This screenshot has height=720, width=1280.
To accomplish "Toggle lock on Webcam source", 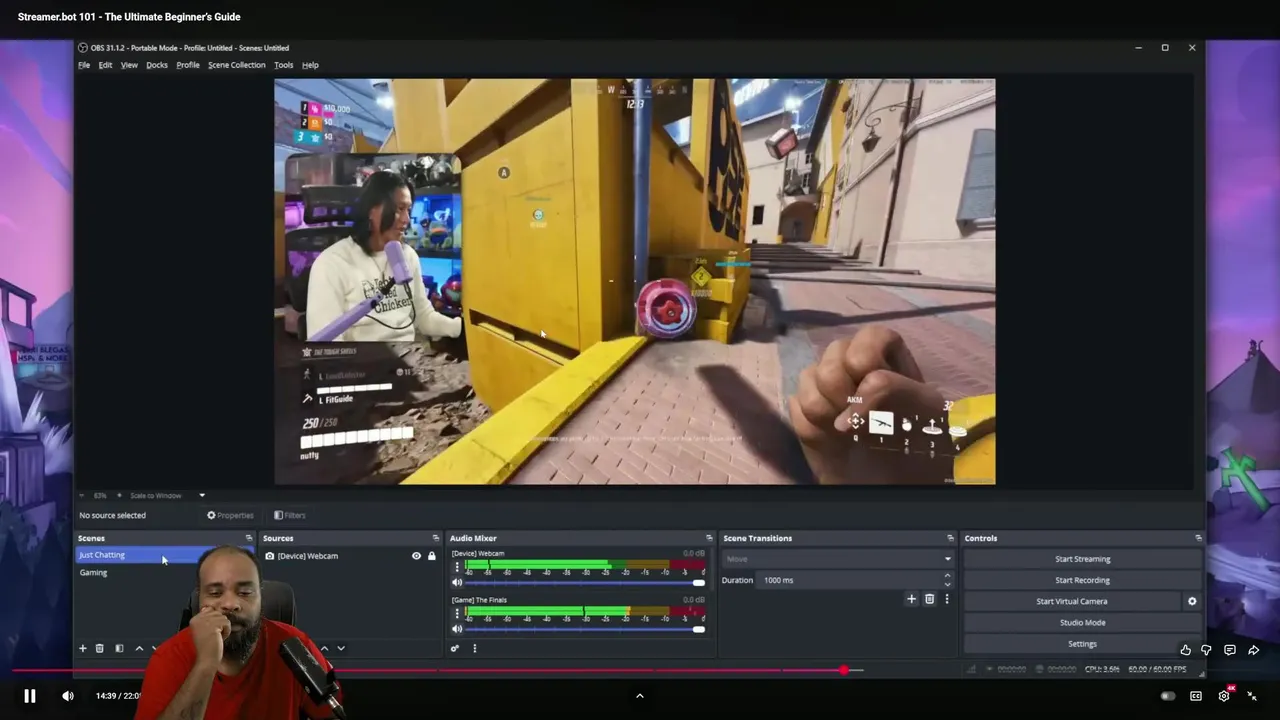I will 432,556.
